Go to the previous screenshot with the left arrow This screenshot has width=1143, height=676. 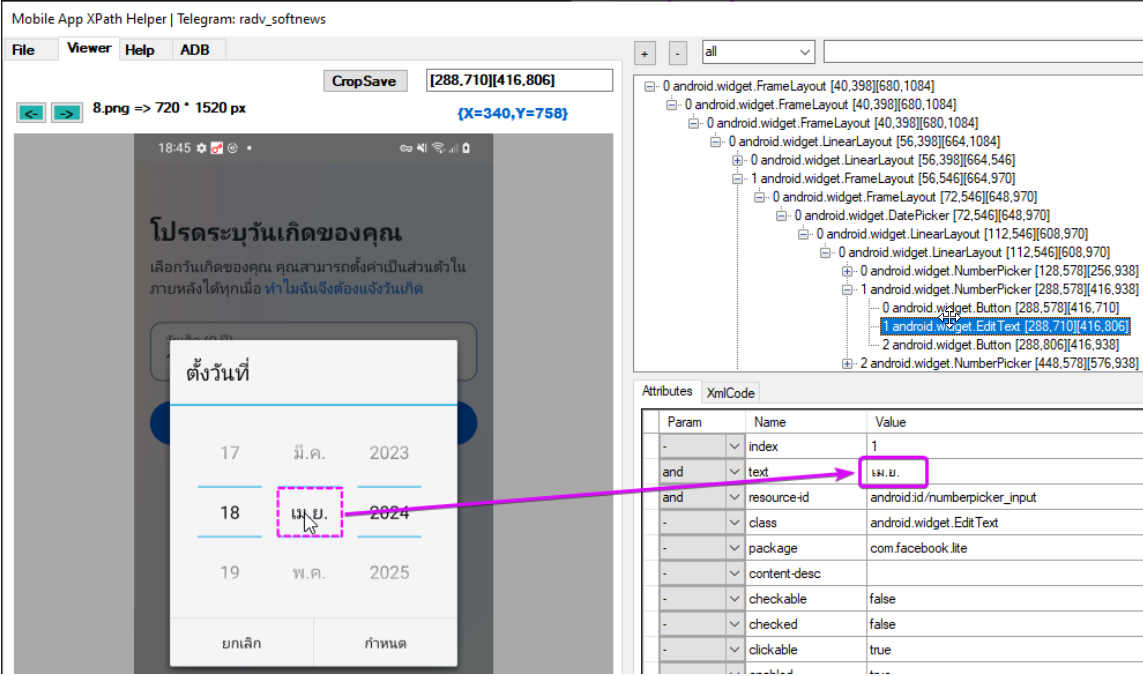point(31,113)
